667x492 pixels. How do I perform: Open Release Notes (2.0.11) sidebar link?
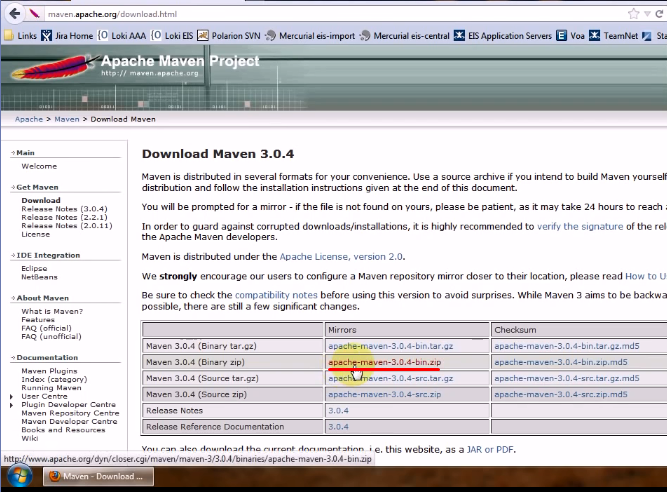coord(67,226)
